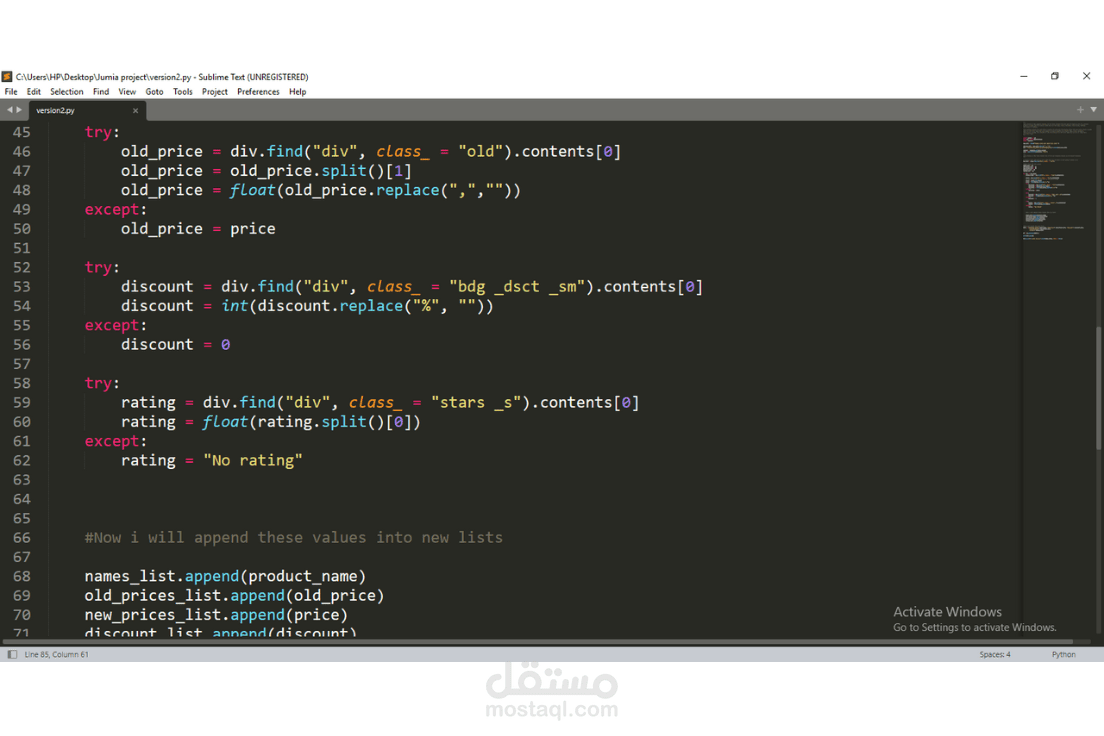Image resolution: width=1104 pixels, height=736 pixels.
Task: Open the Selection menu
Action: (67, 92)
